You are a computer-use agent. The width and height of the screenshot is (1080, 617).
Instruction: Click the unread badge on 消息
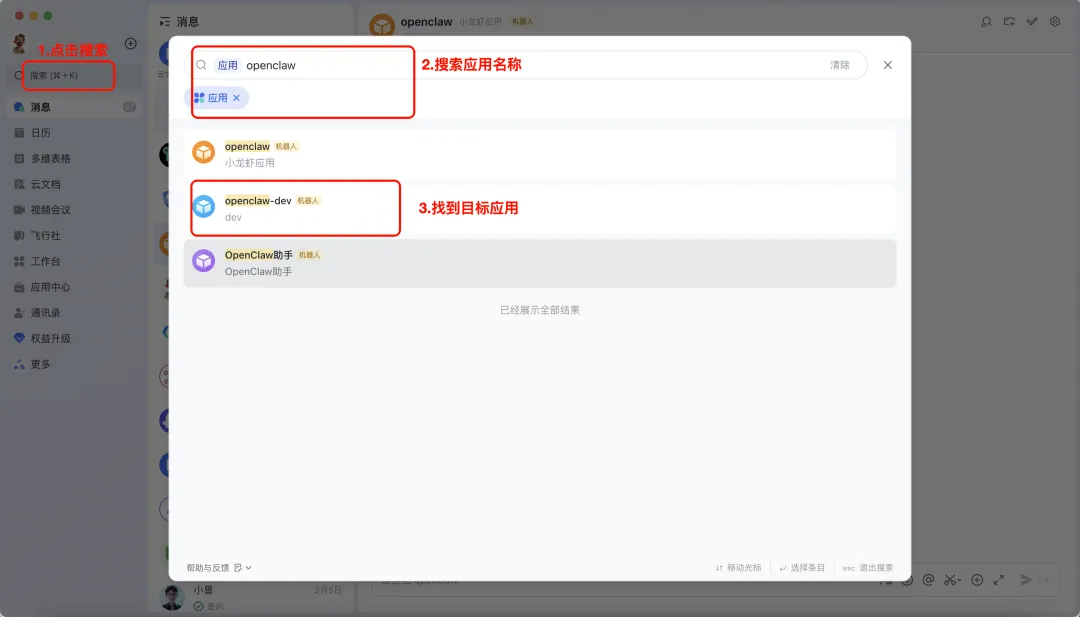[129, 107]
